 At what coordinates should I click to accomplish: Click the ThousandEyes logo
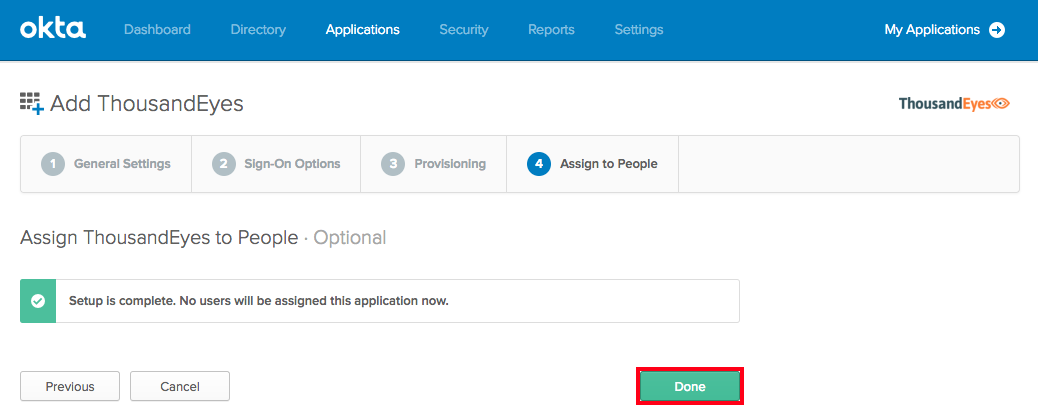(954, 103)
